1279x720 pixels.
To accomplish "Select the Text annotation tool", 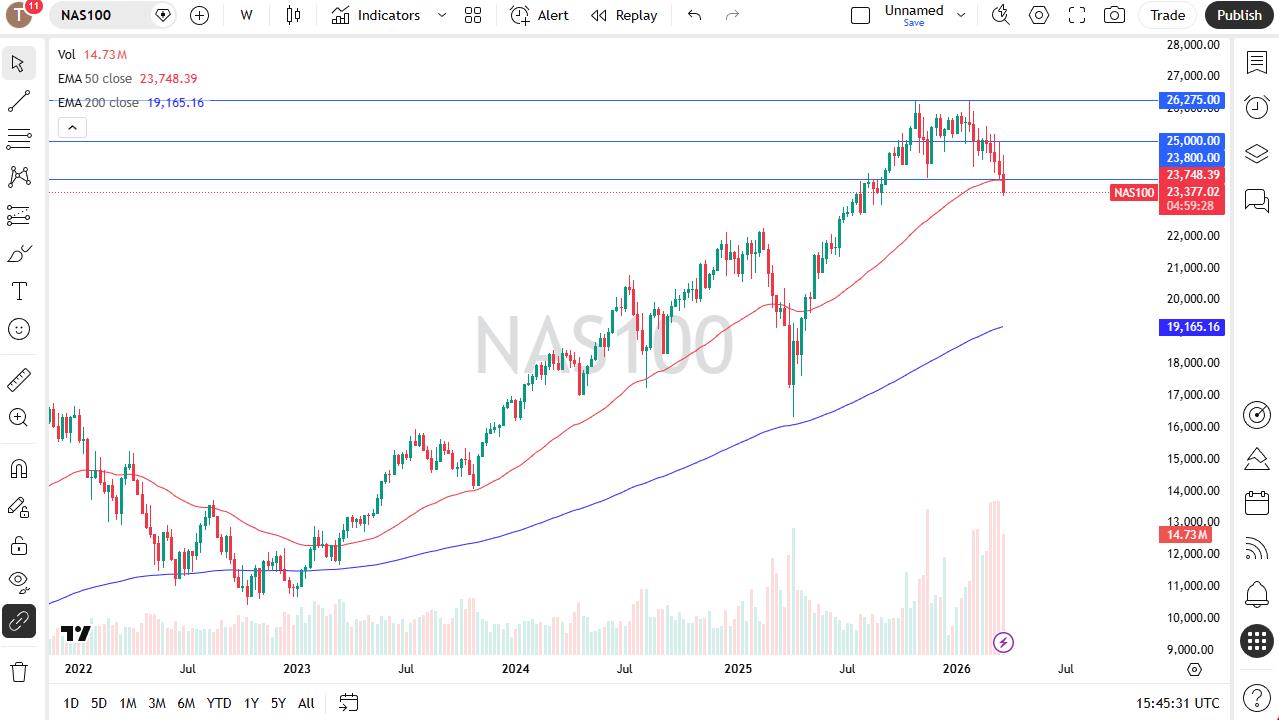I will point(18,291).
